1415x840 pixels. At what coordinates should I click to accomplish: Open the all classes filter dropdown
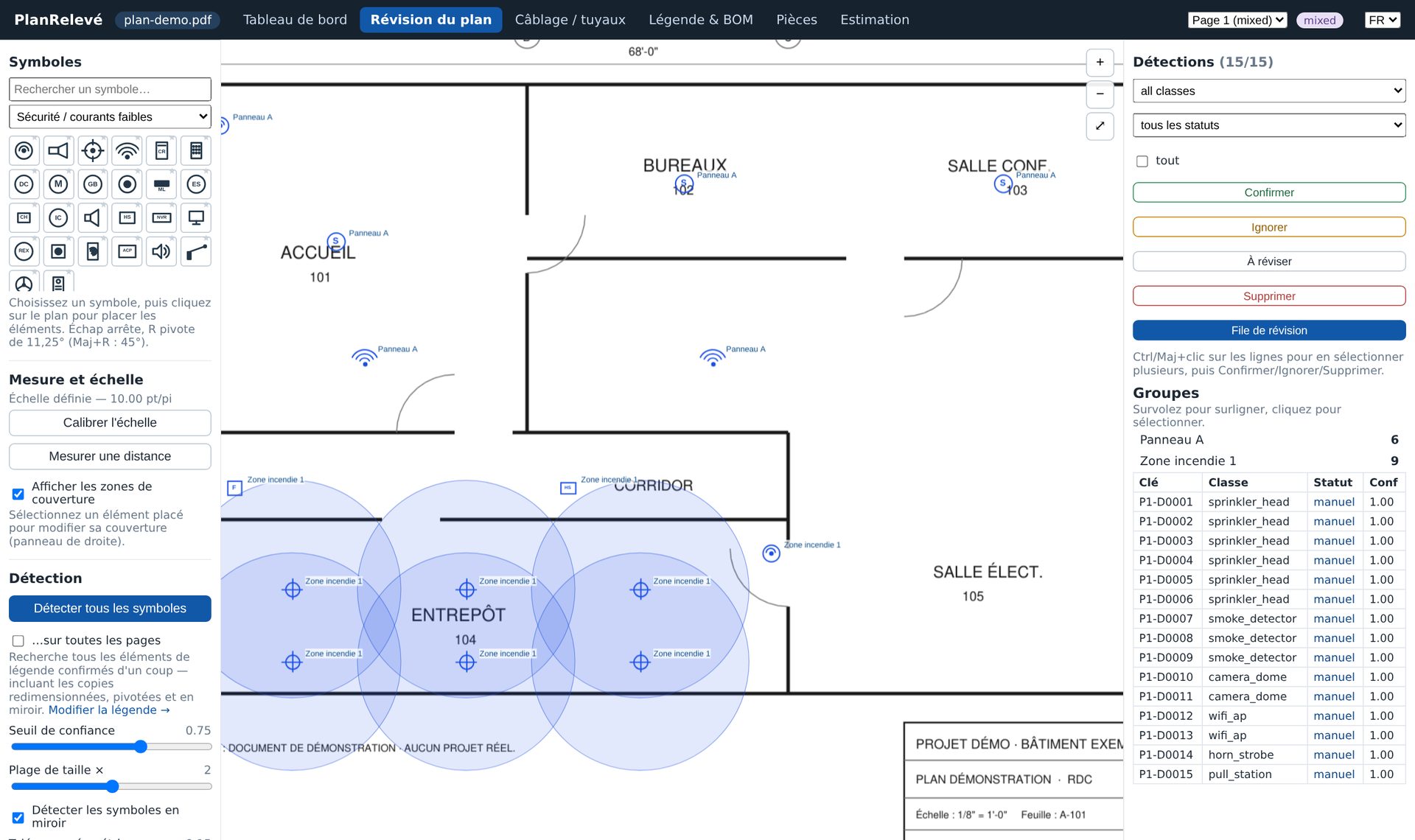1269,91
